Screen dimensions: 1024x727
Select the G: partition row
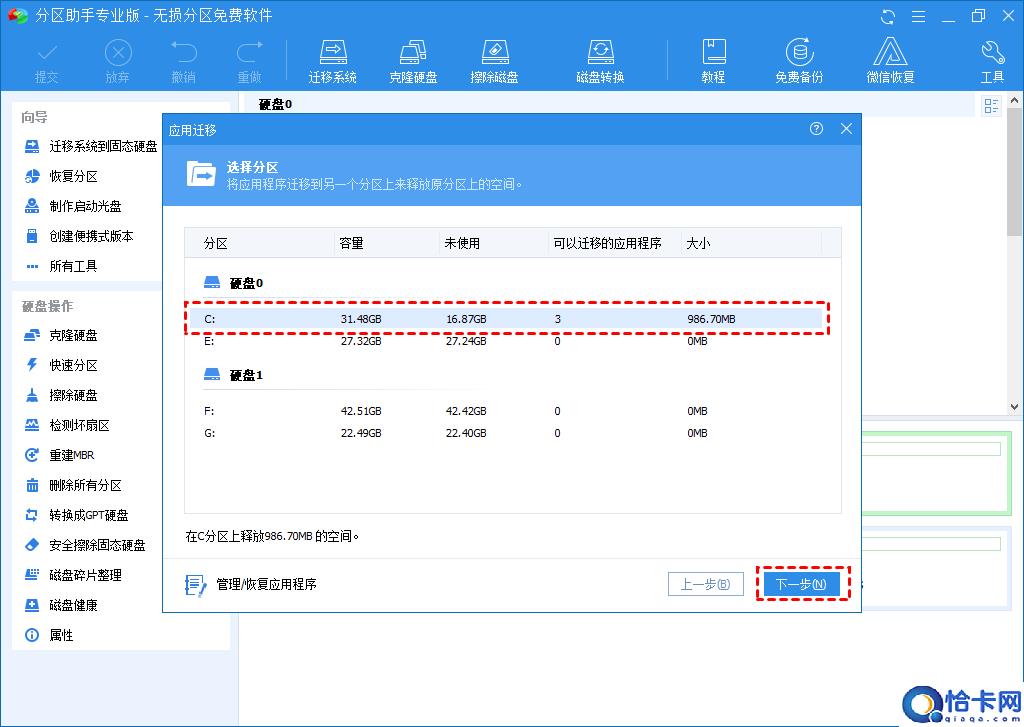(x=507, y=433)
